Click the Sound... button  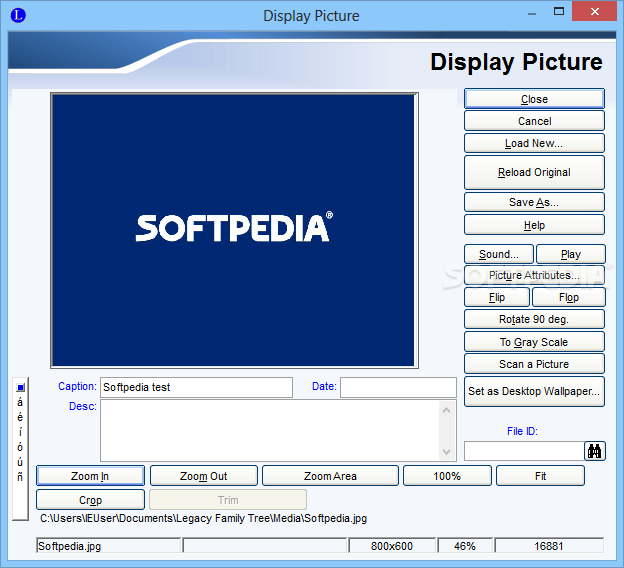click(499, 254)
